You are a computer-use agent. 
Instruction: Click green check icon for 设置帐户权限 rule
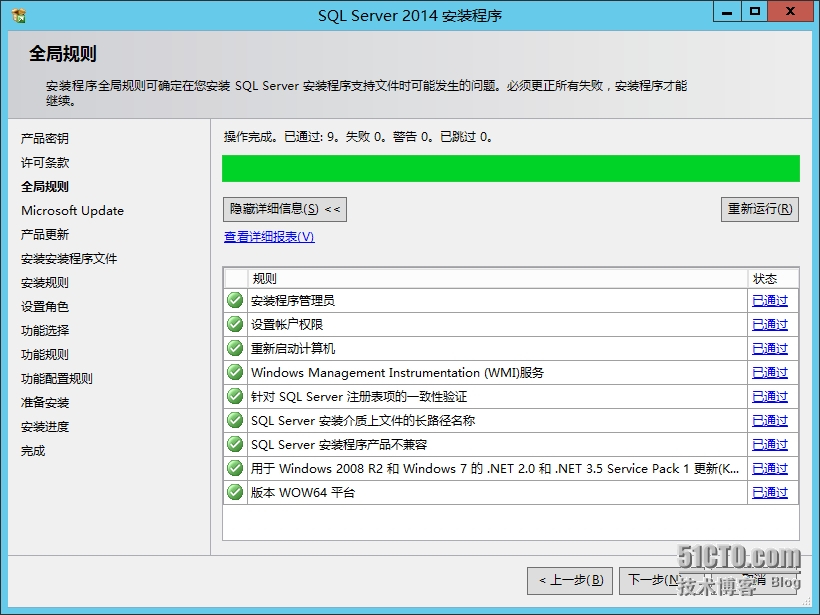(235, 324)
